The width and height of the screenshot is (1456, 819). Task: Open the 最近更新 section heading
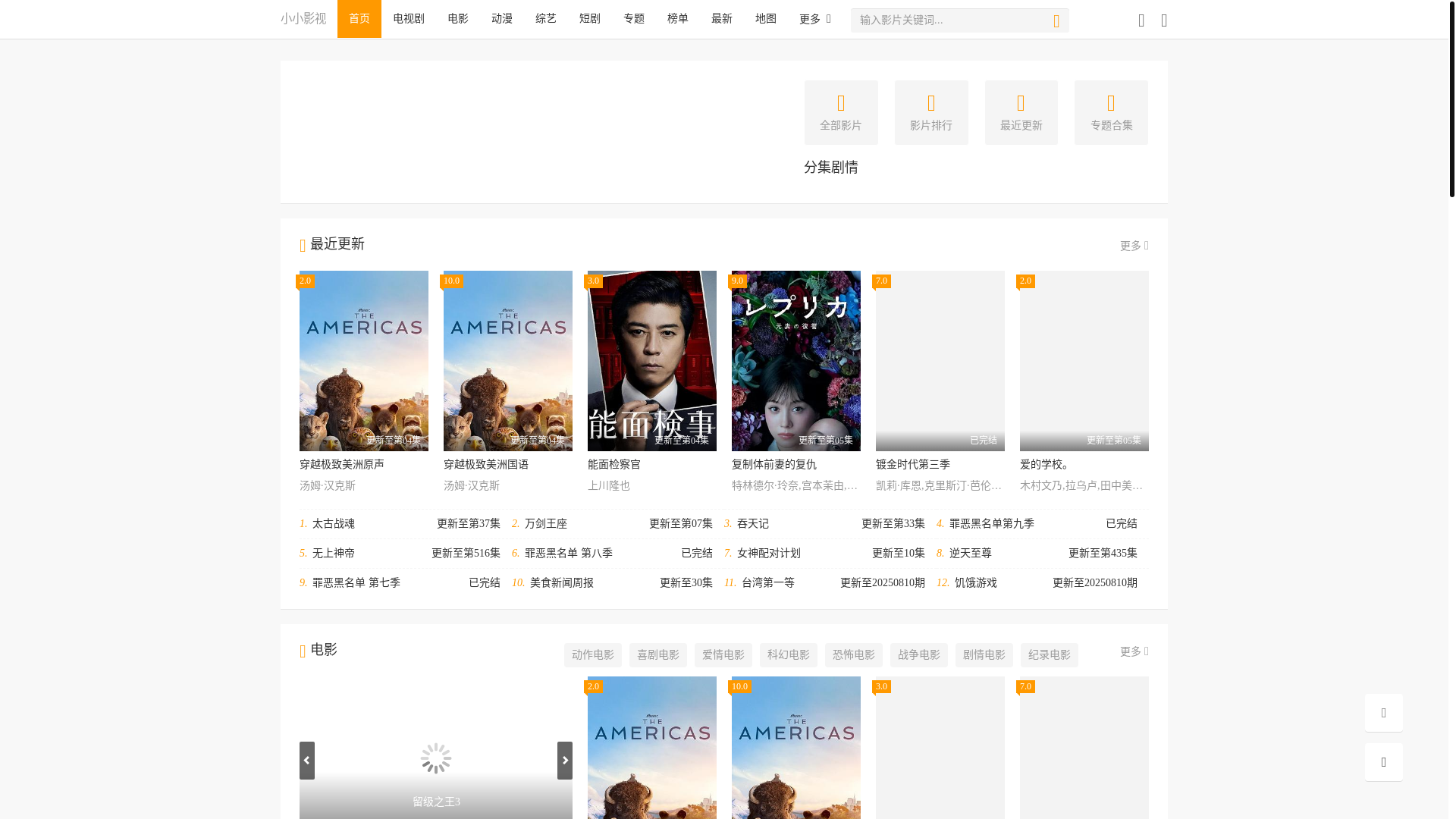[x=337, y=244]
